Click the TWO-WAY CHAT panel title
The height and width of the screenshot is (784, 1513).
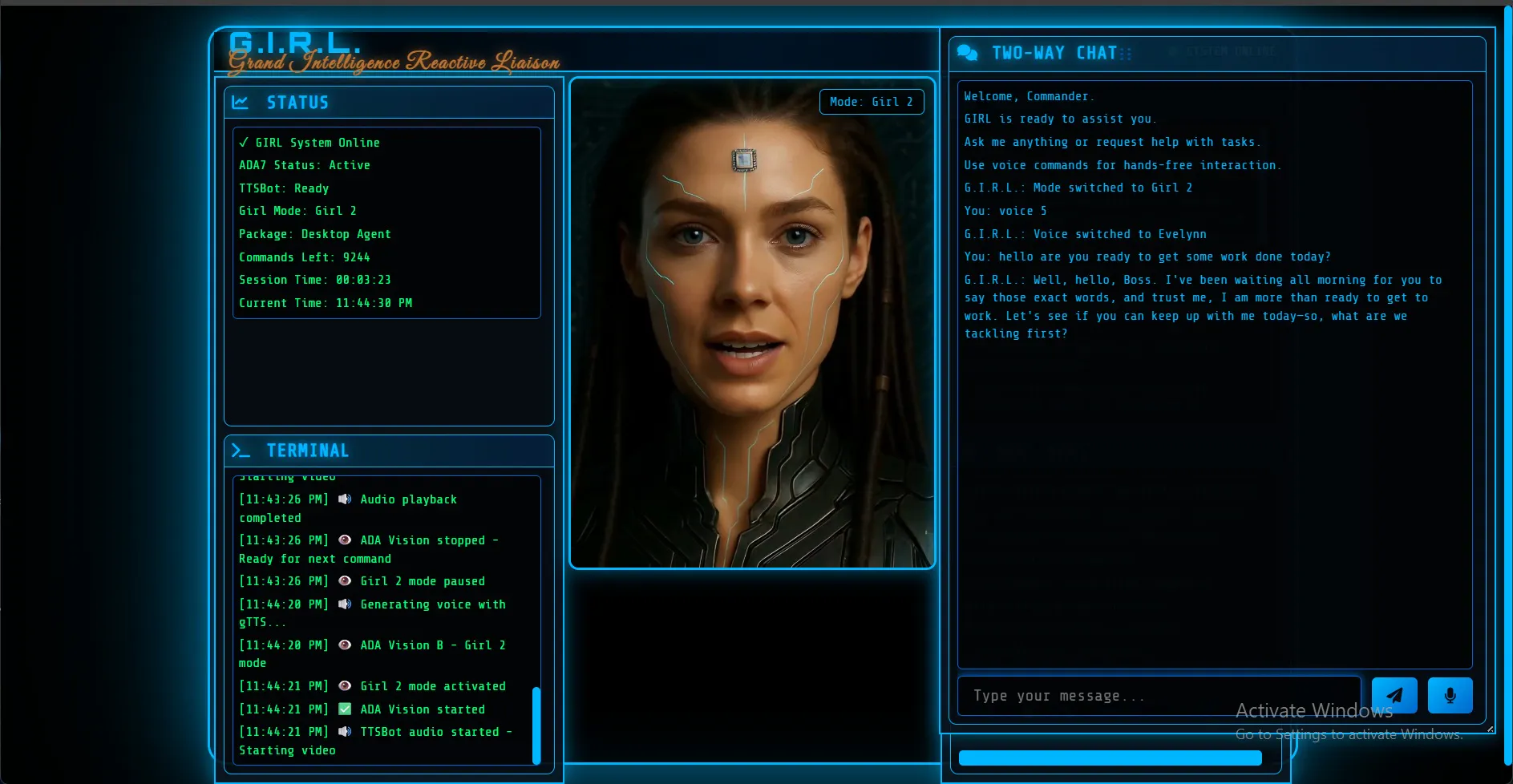(x=1054, y=53)
